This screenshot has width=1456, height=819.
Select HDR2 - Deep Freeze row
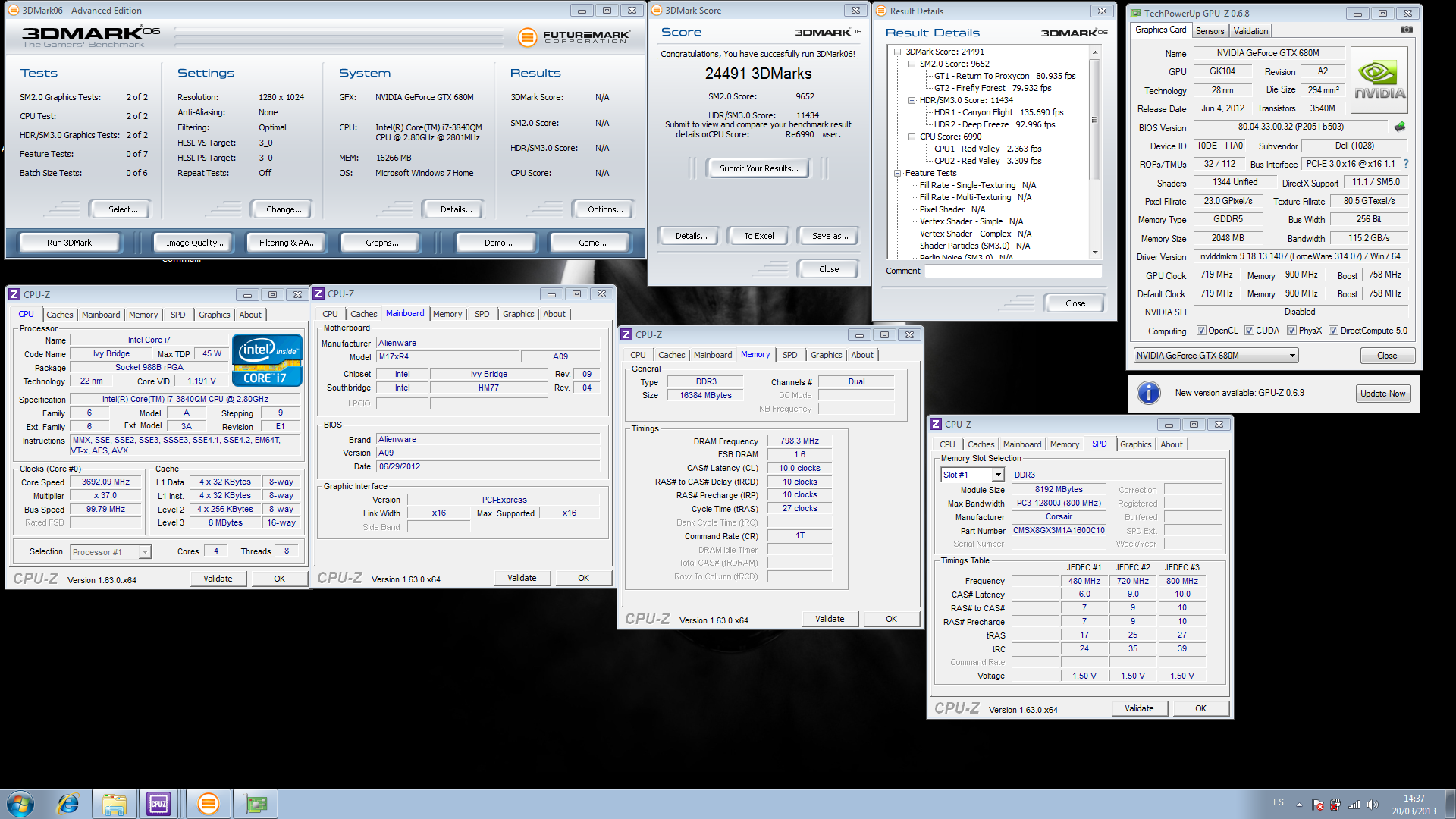click(994, 124)
